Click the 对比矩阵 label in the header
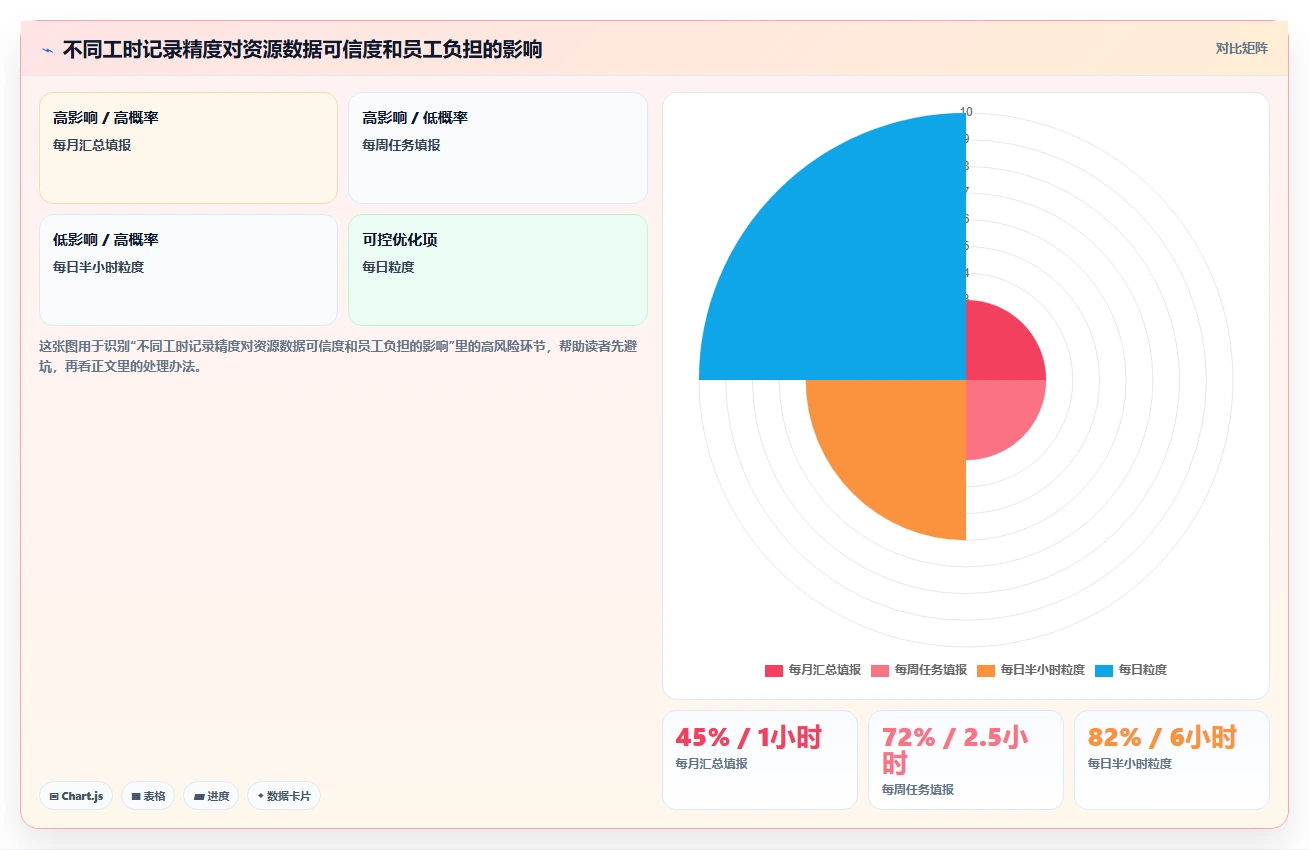Viewport: 1309px width, 850px height. tap(1241, 48)
